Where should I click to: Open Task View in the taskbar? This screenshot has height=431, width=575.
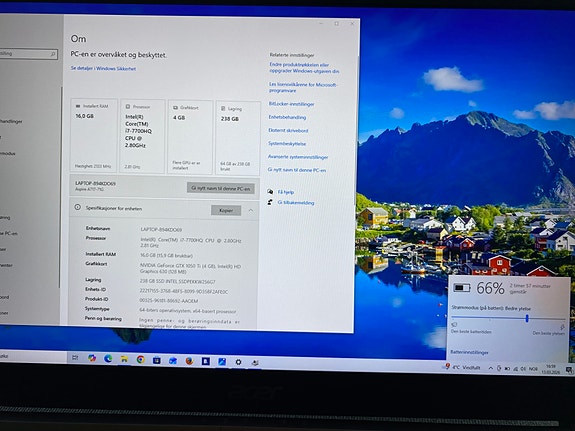(x=75, y=357)
